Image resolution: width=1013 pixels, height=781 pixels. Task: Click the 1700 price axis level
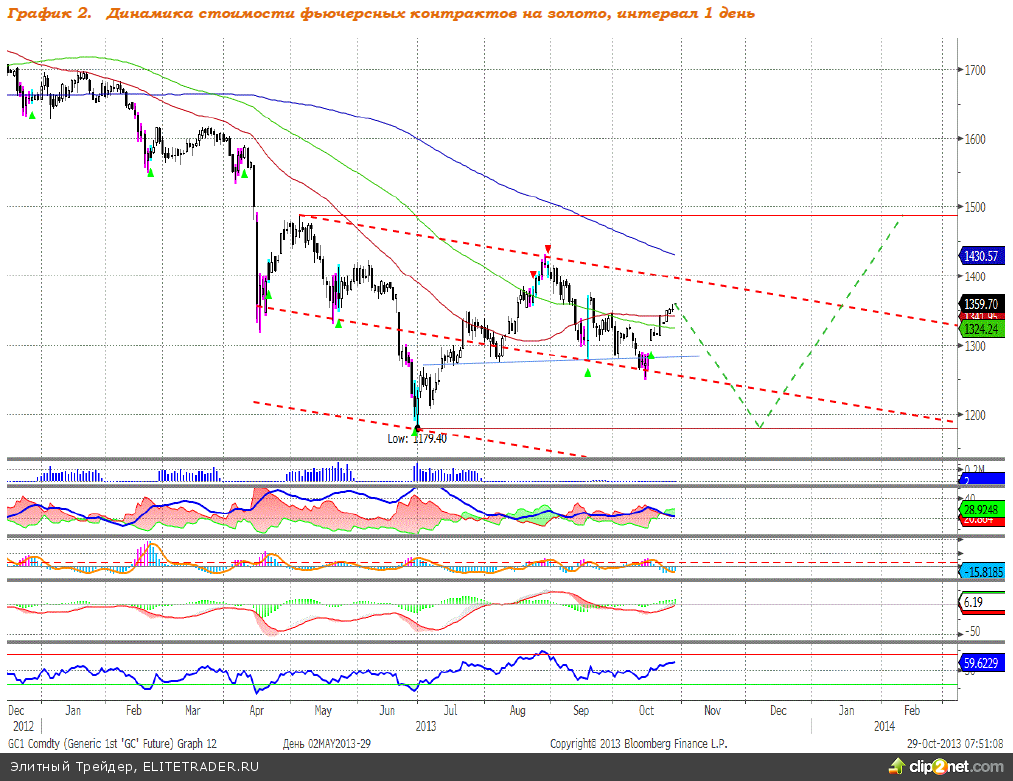point(976,70)
